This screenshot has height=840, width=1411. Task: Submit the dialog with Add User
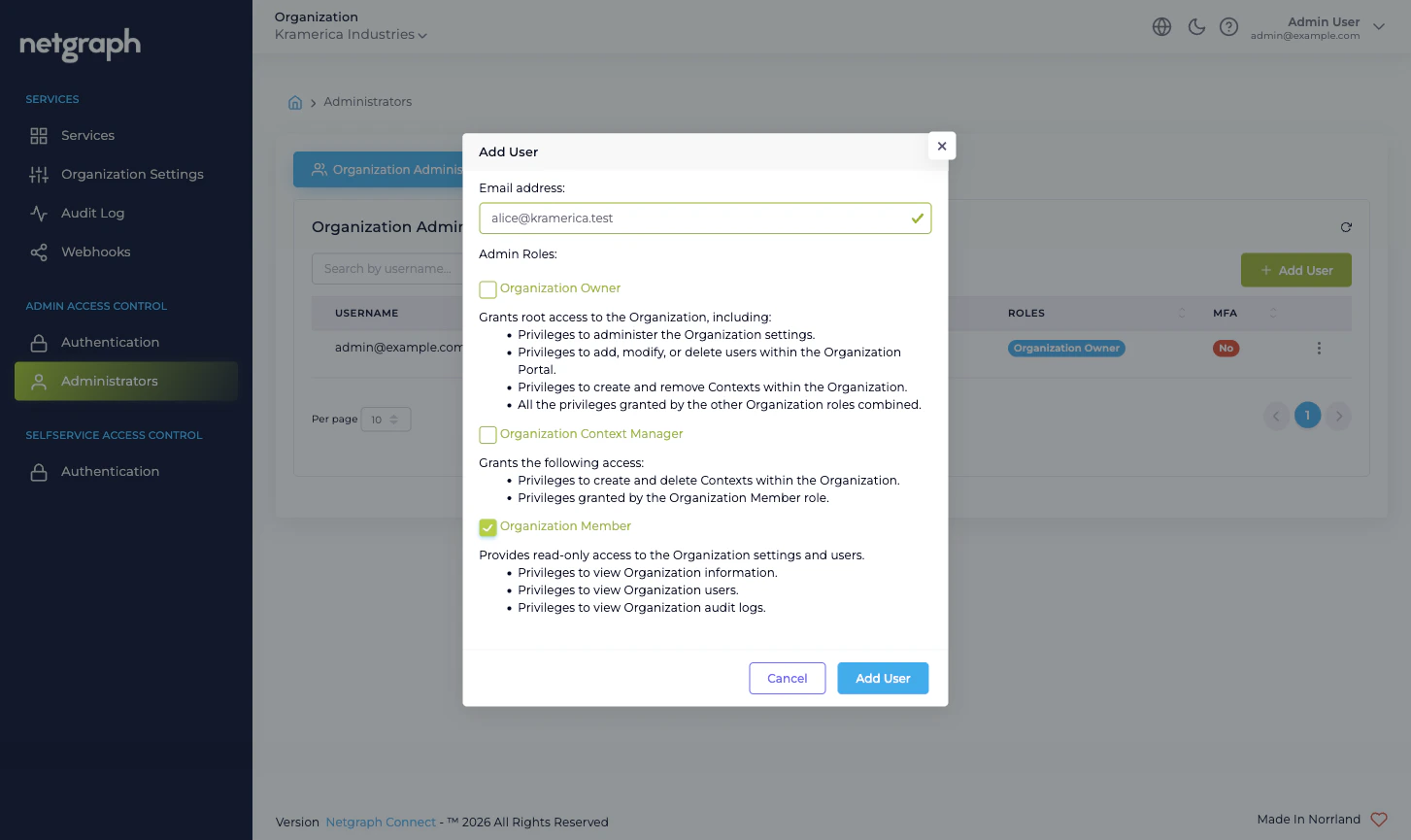882,678
